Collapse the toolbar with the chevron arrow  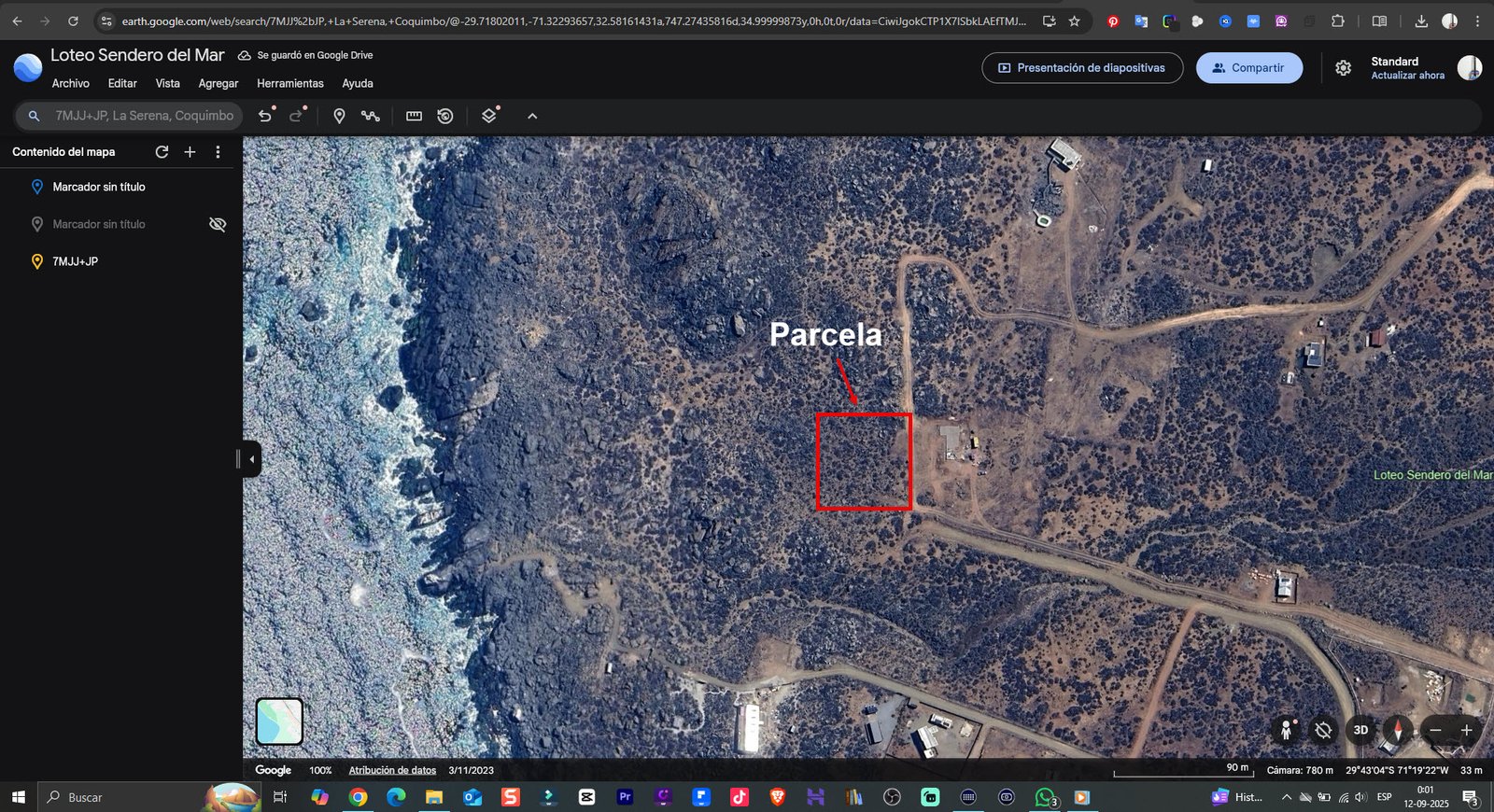click(532, 116)
